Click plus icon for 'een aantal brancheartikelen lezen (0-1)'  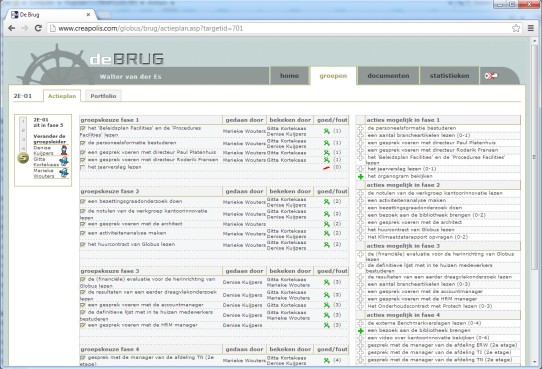click(361, 135)
